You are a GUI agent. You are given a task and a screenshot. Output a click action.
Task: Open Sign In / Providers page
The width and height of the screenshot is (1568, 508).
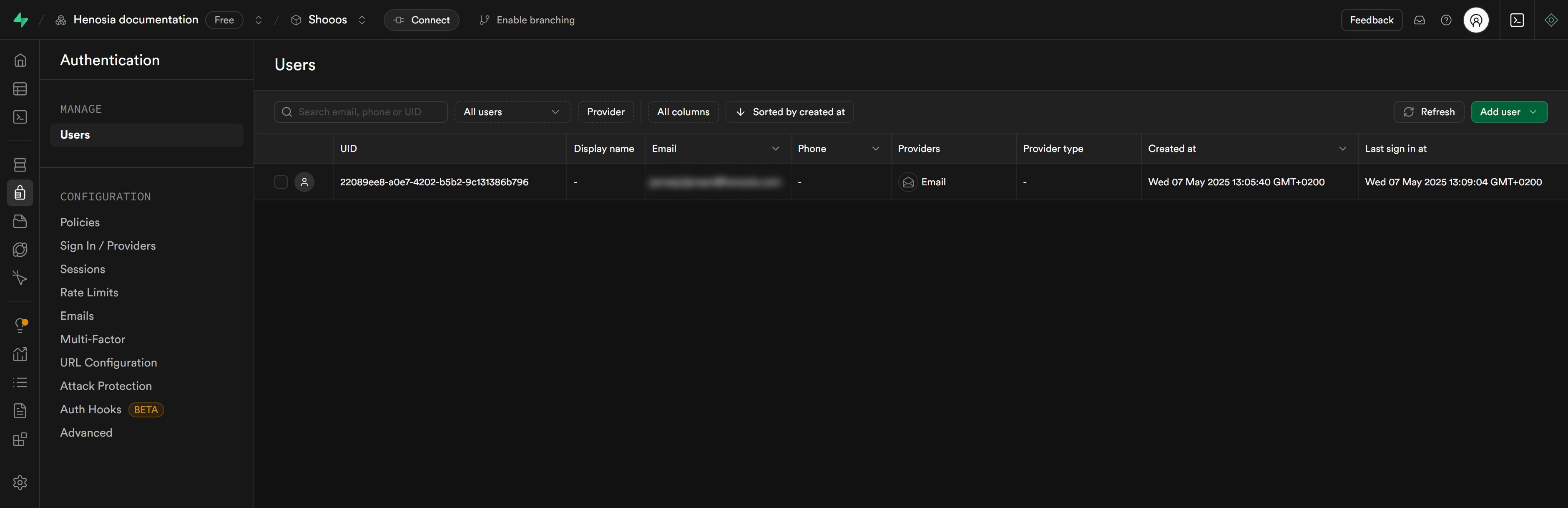[x=108, y=246]
